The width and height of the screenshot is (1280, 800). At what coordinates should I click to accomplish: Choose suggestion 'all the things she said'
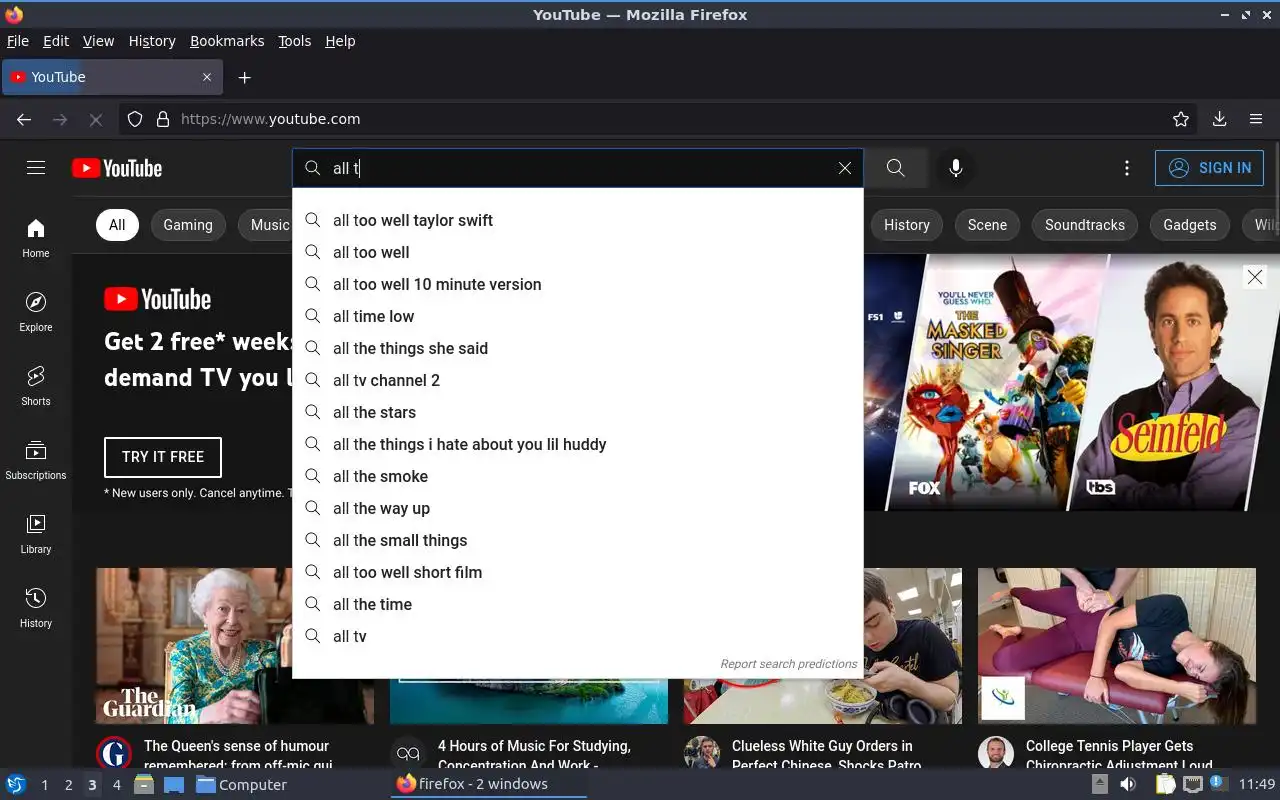pyautogui.click(x=578, y=348)
